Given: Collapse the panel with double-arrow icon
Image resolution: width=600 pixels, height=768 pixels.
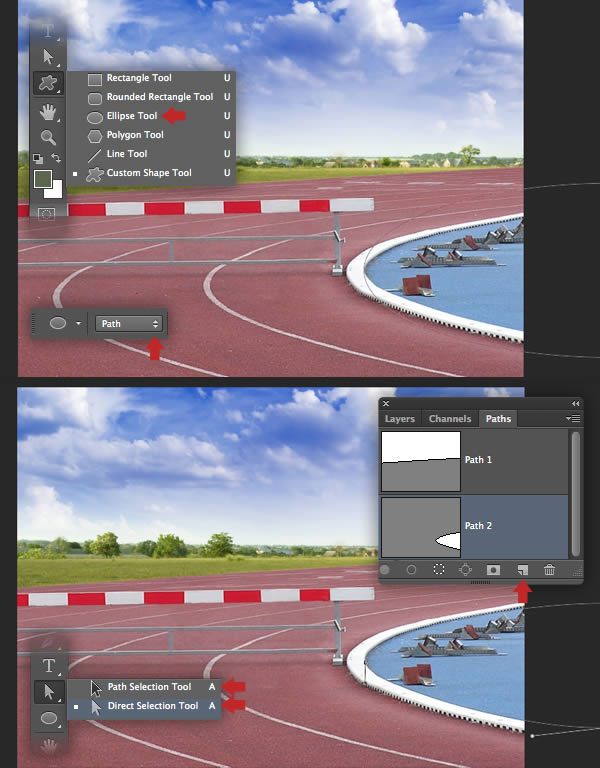Looking at the screenshot, I should [x=576, y=403].
